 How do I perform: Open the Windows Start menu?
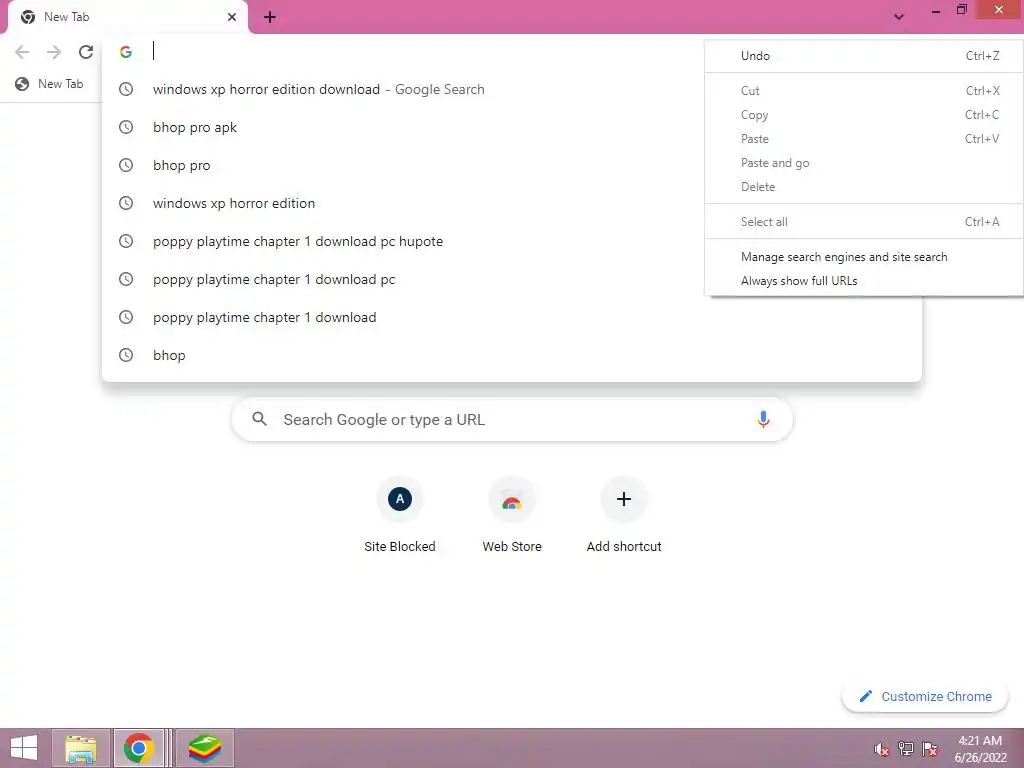click(x=24, y=748)
